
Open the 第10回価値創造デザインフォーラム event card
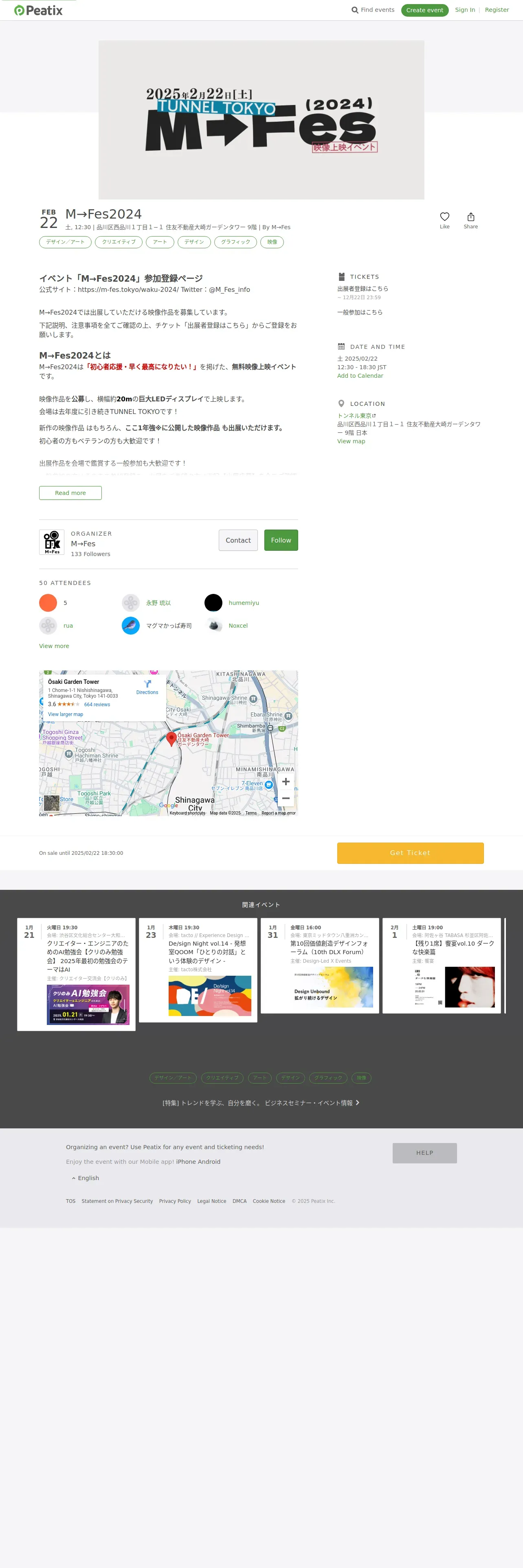(320, 966)
